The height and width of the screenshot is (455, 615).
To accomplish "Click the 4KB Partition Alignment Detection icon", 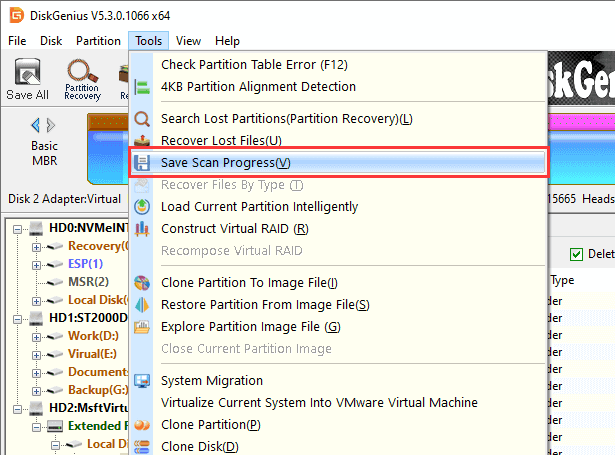I will (x=142, y=87).
